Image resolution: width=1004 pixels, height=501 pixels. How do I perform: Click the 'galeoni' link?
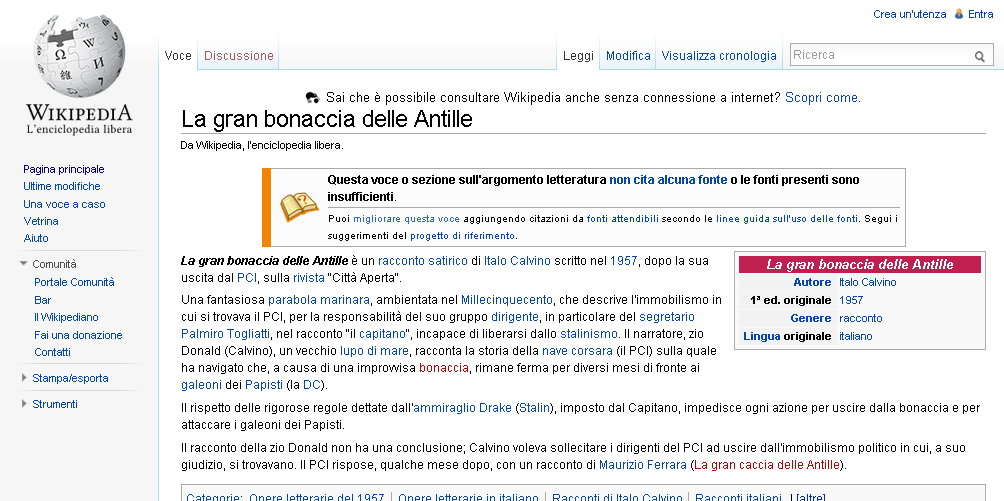201,385
